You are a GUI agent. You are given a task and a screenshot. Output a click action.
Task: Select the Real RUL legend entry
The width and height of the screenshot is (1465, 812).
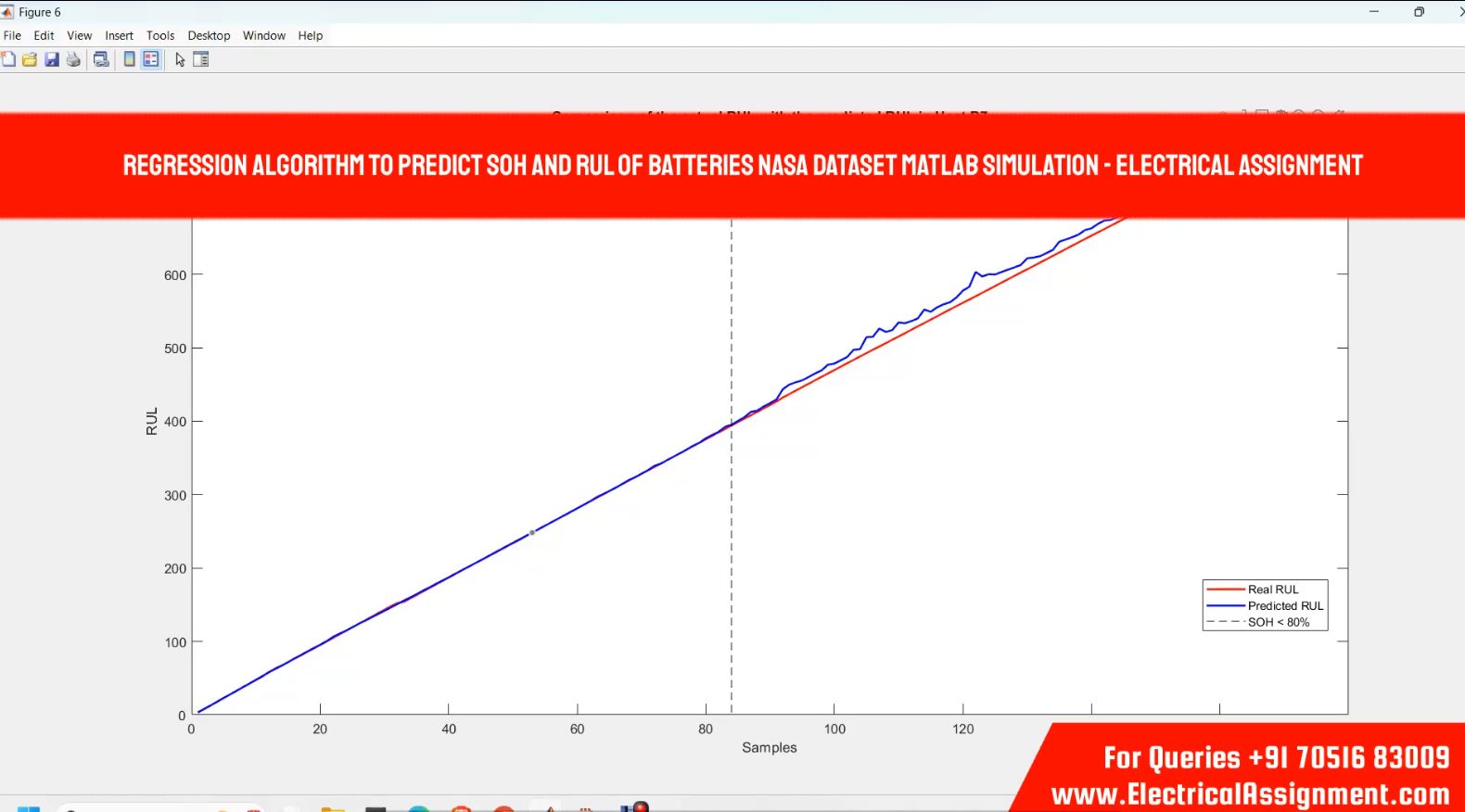pos(1272,590)
